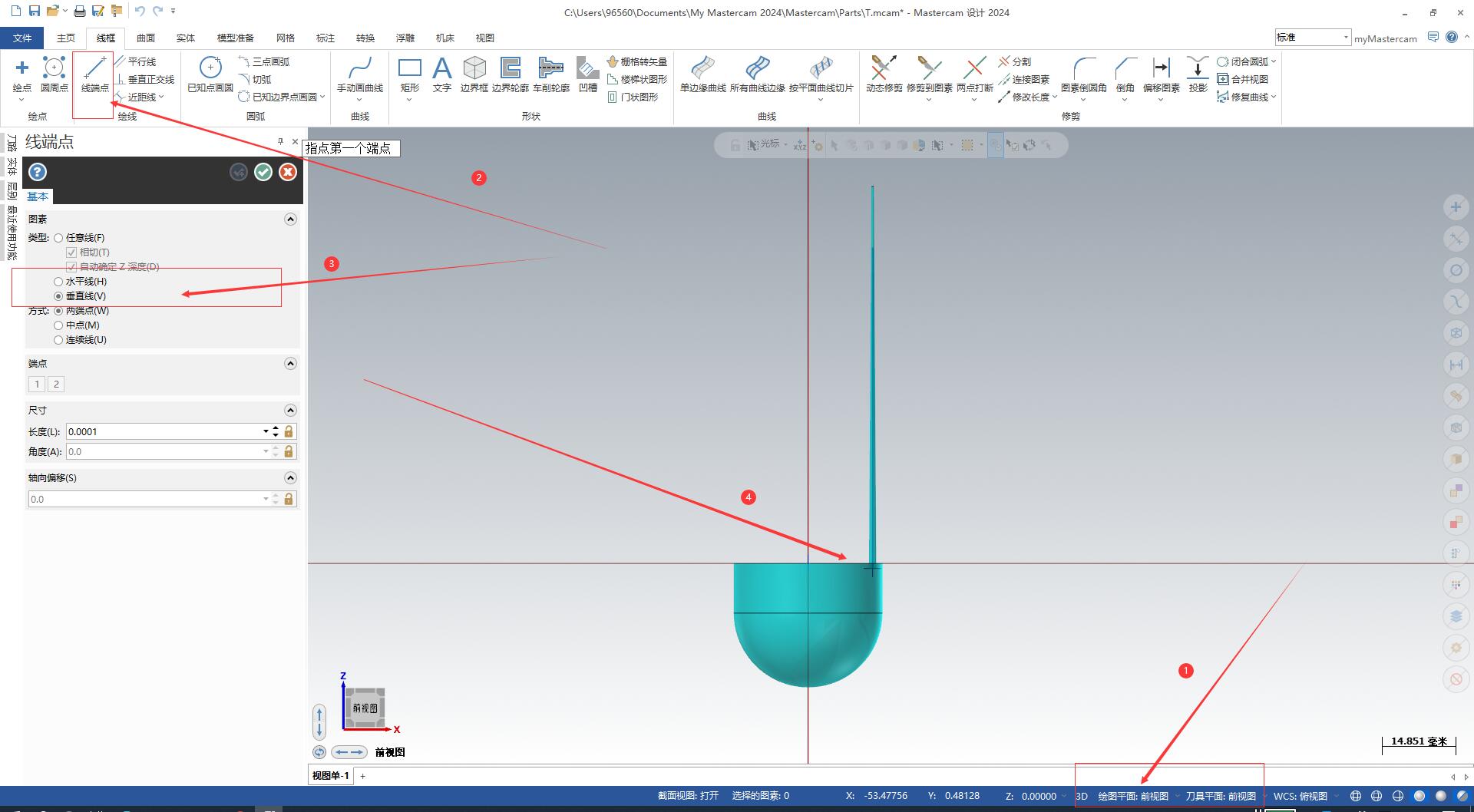Select the 凹槽 relief groove tool

tap(587, 75)
